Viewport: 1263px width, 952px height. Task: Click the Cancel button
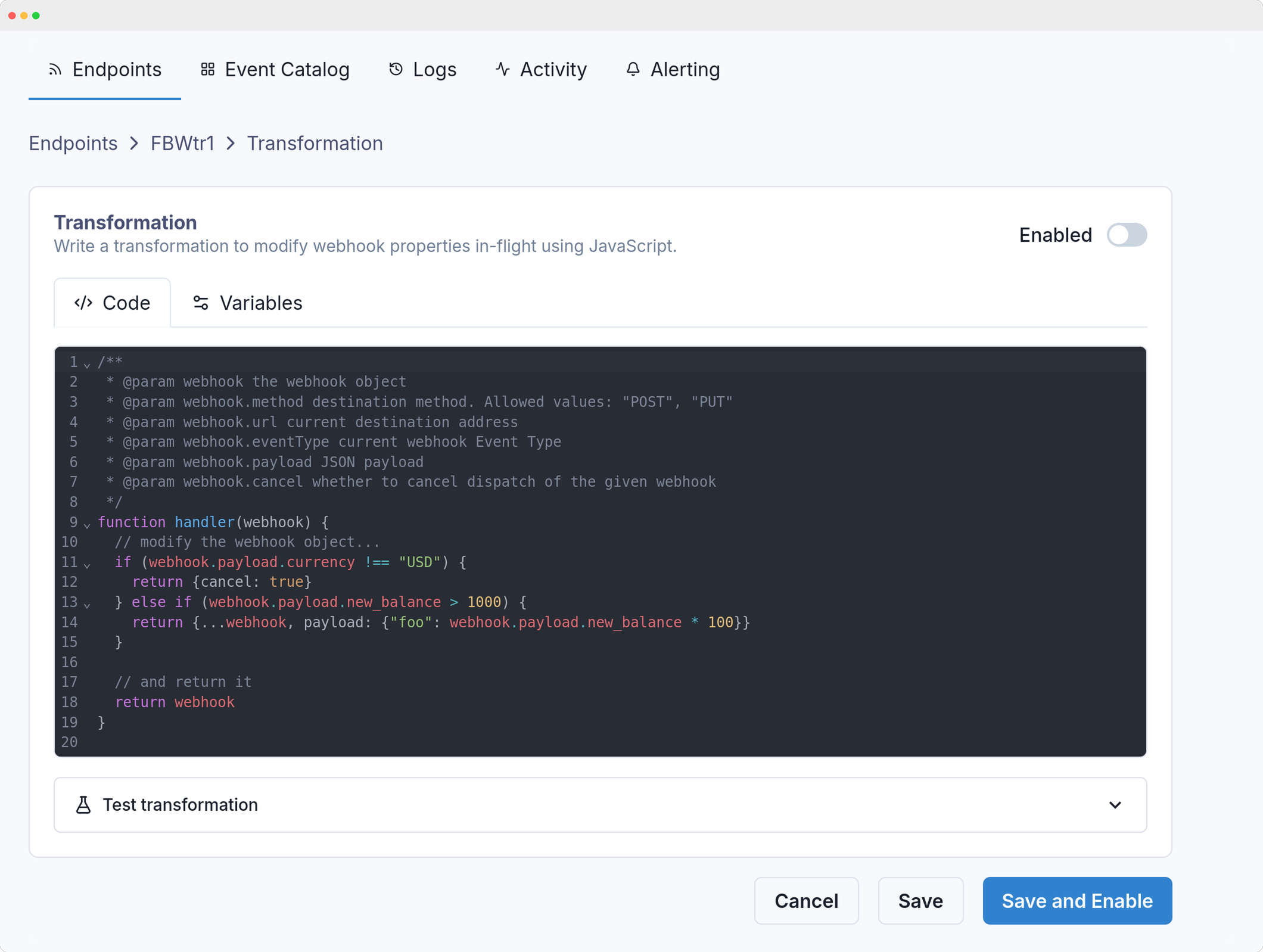click(806, 901)
